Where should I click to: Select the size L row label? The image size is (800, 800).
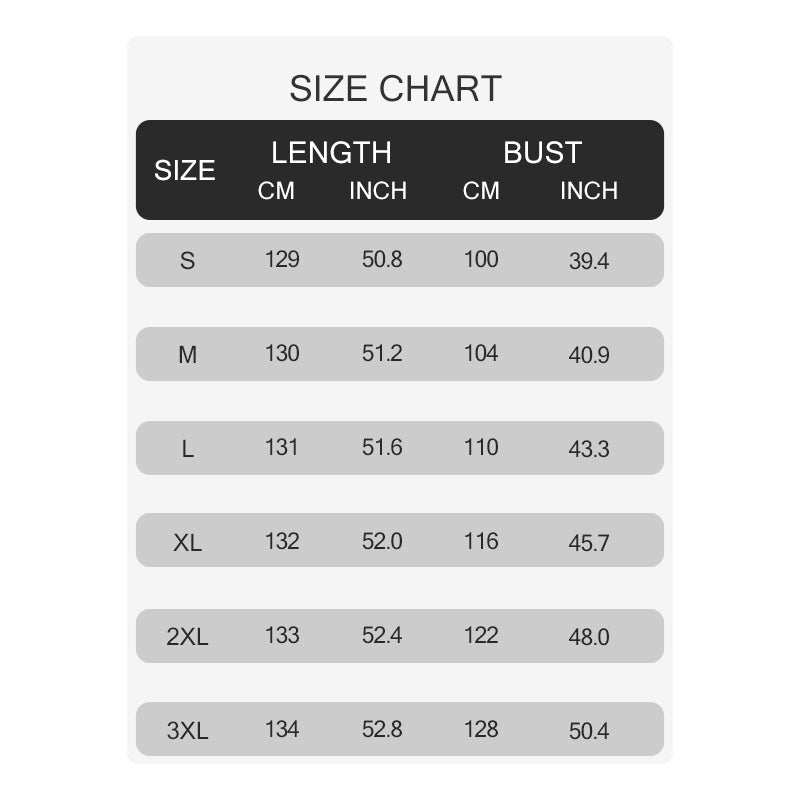coord(187,449)
